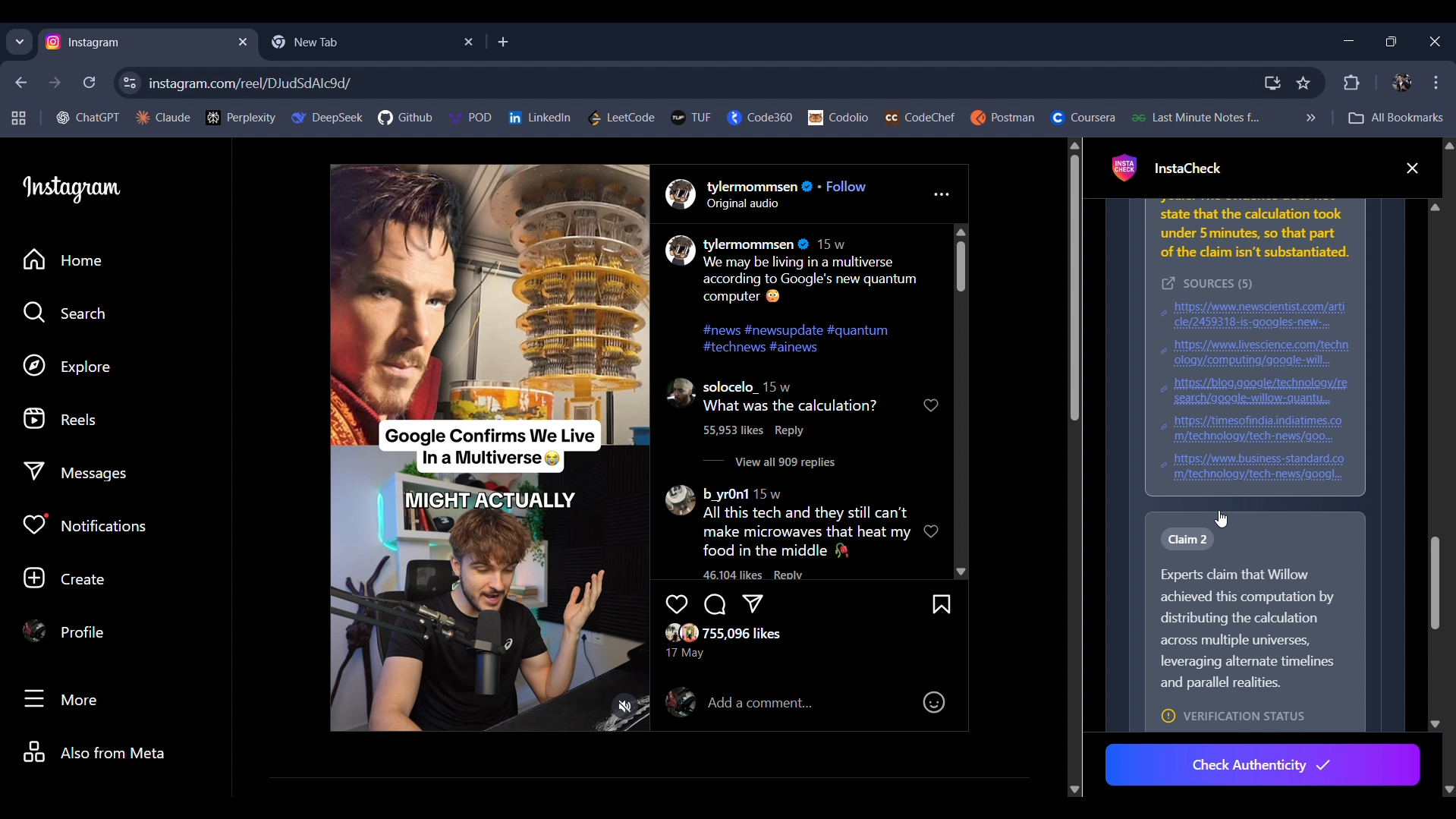The height and width of the screenshot is (819, 1456).
Task: View Notifications in the sidebar
Action: pyautogui.click(x=84, y=526)
